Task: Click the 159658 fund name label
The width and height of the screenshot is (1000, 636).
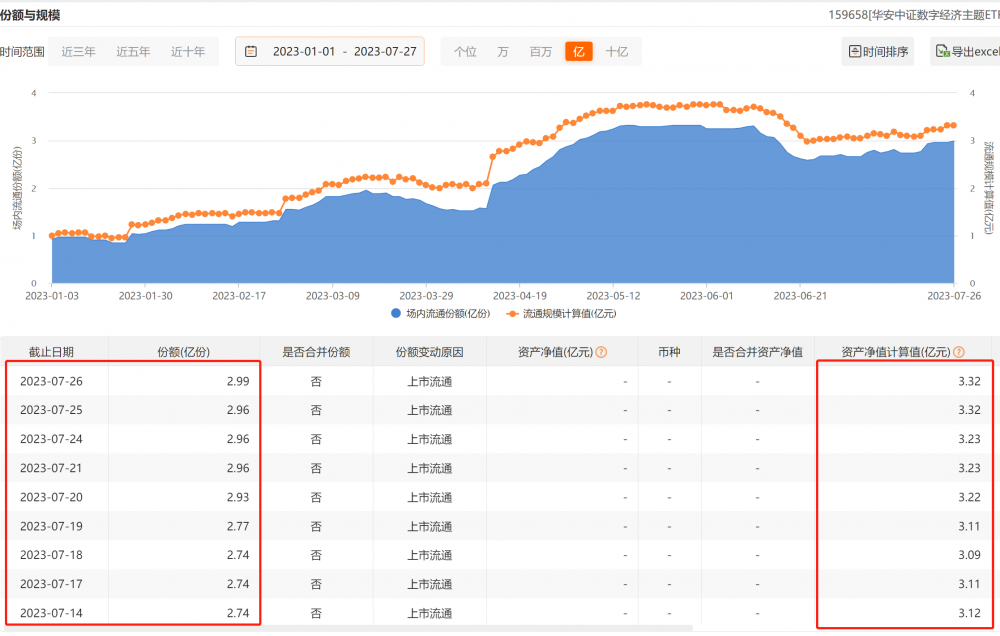Action: (914, 15)
